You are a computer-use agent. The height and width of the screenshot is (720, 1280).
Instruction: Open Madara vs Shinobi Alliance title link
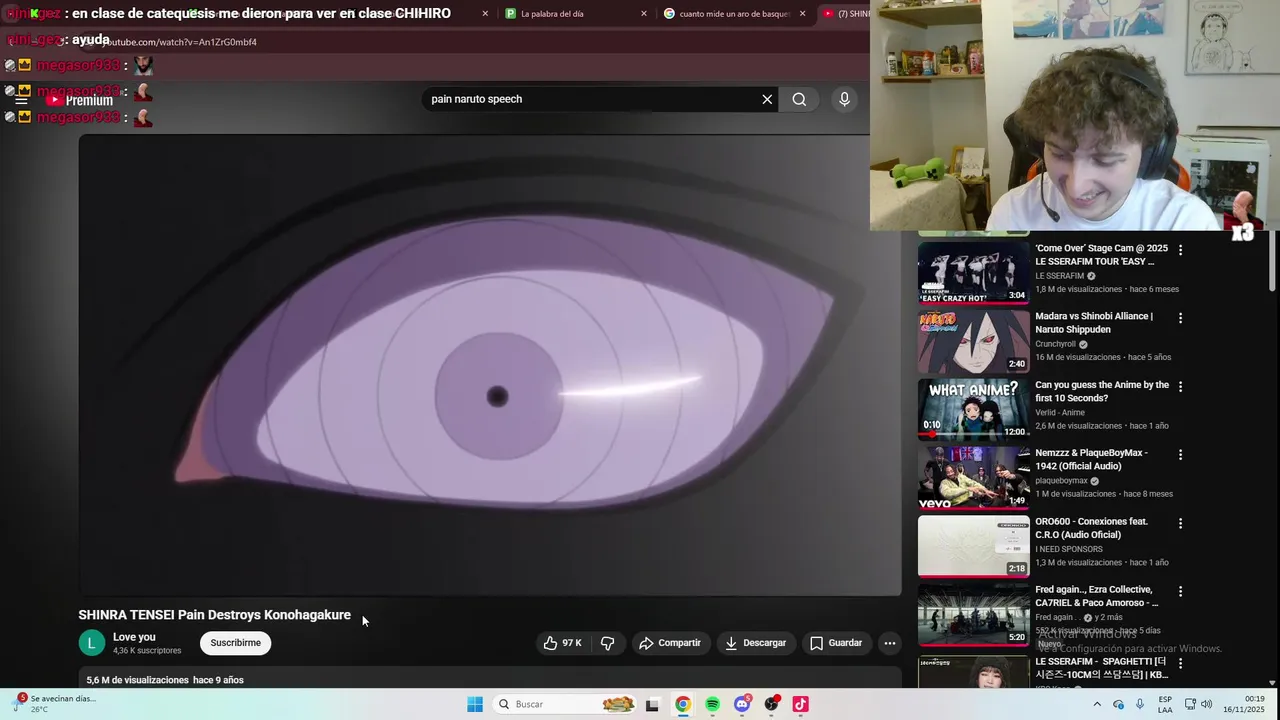1094,323
